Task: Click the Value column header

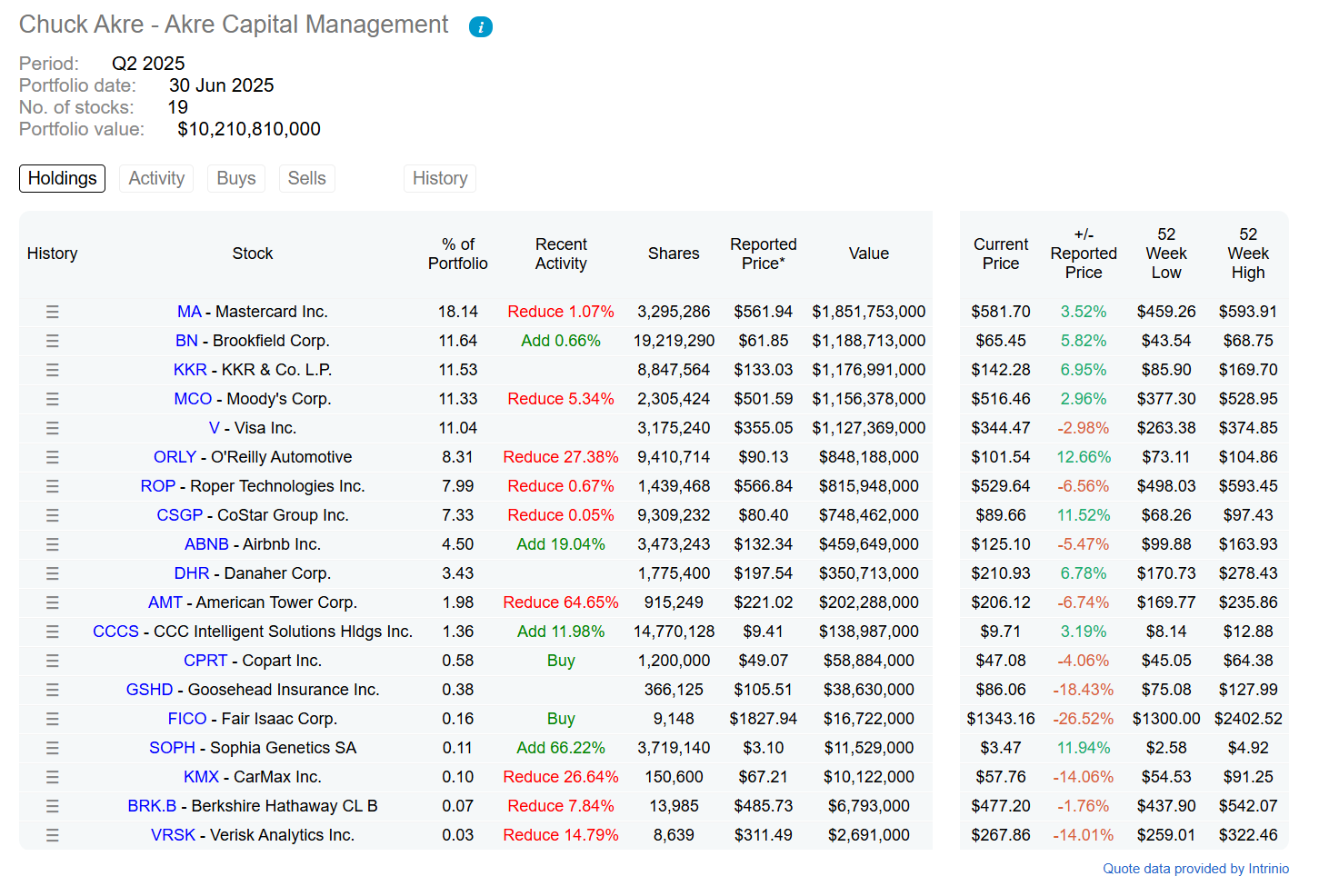Action: pyautogui.click(x=869, y=254)
